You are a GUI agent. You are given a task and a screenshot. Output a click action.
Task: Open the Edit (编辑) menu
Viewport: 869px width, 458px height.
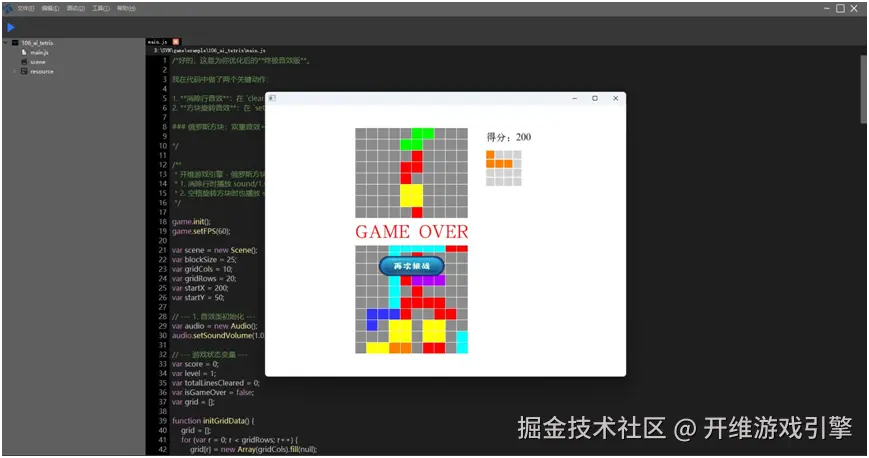[x=50, y=8]
